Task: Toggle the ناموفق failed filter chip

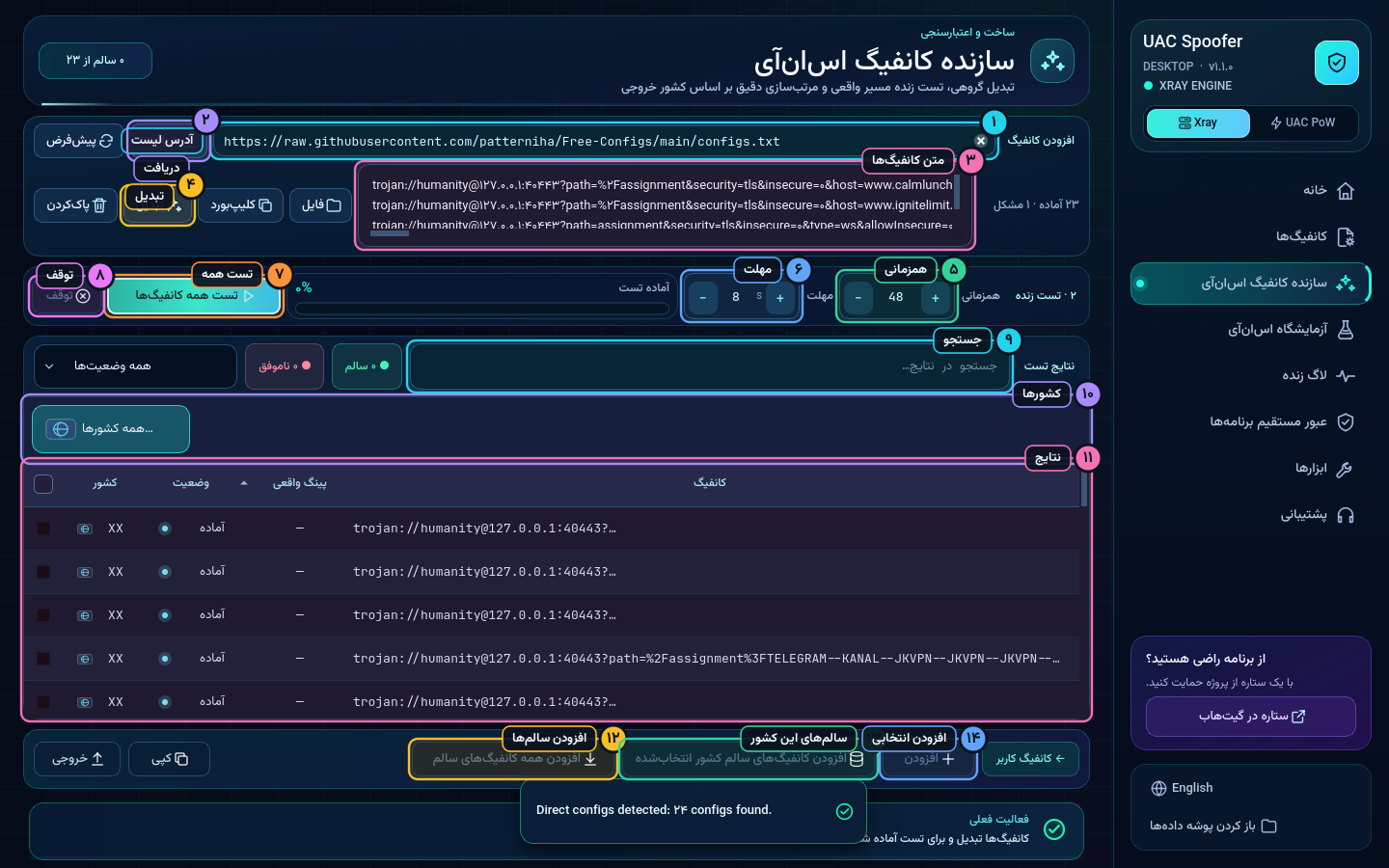Action: click(x=285, y=366)
